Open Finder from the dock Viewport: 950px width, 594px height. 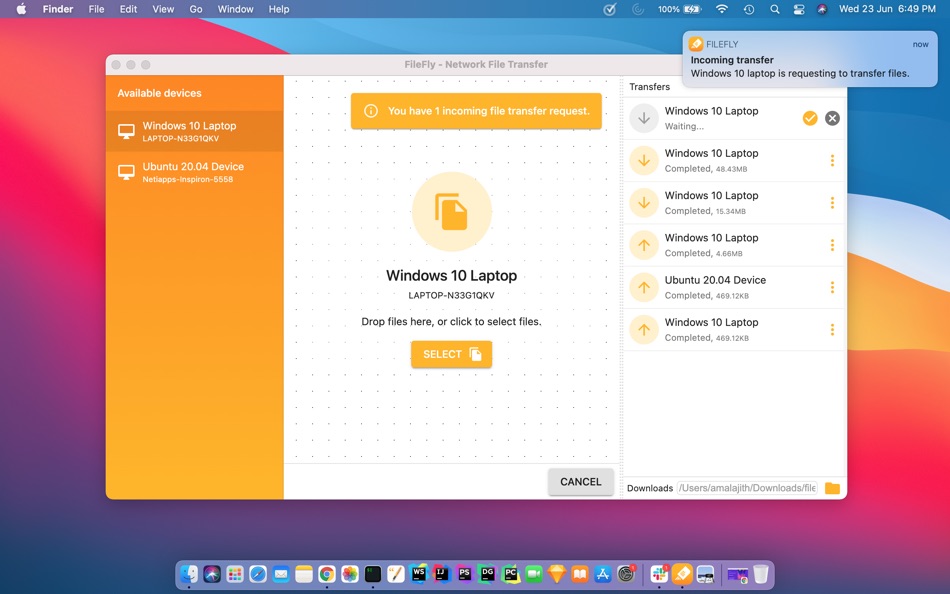[189, 573]
